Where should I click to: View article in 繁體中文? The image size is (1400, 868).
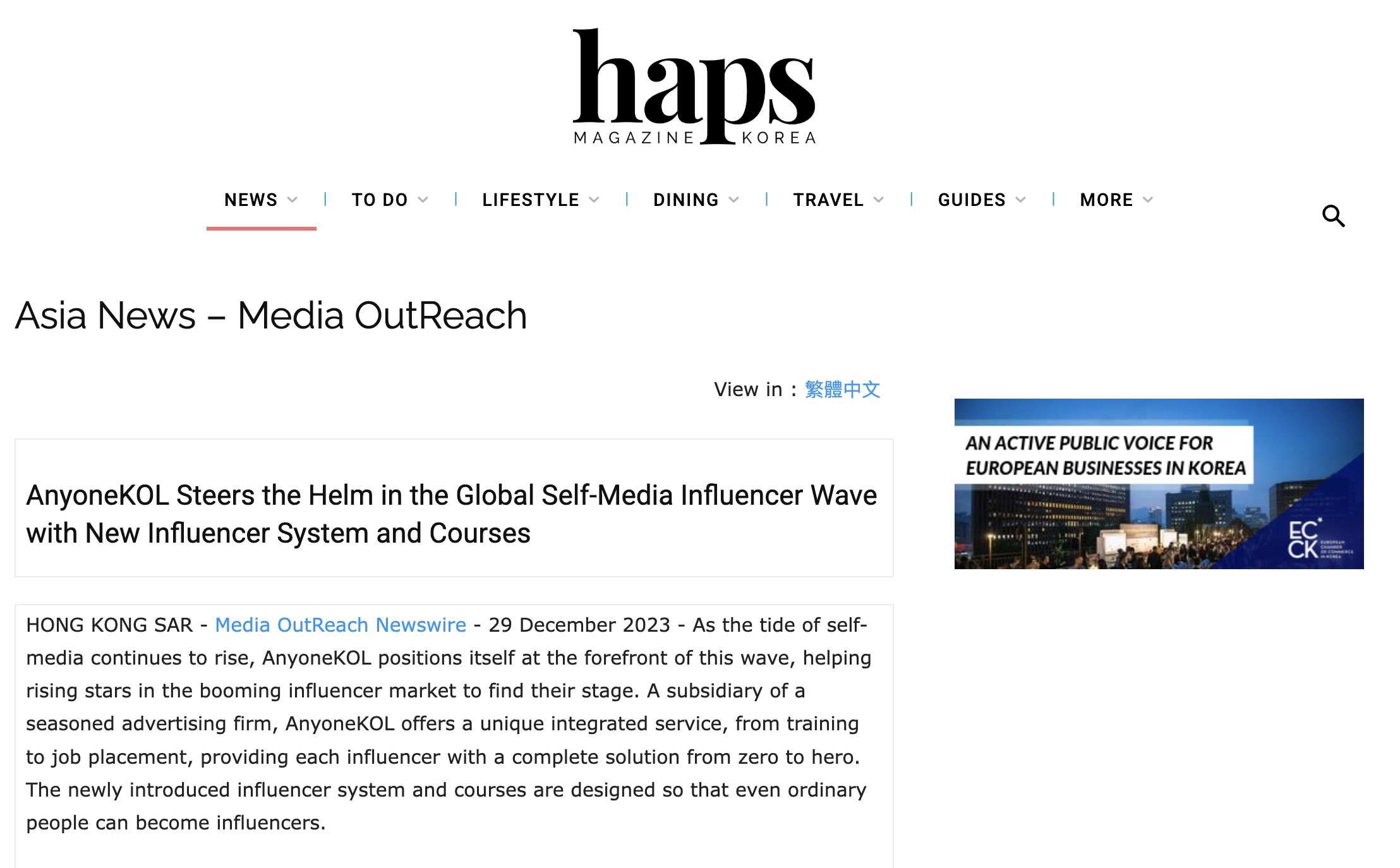[842, 389]
